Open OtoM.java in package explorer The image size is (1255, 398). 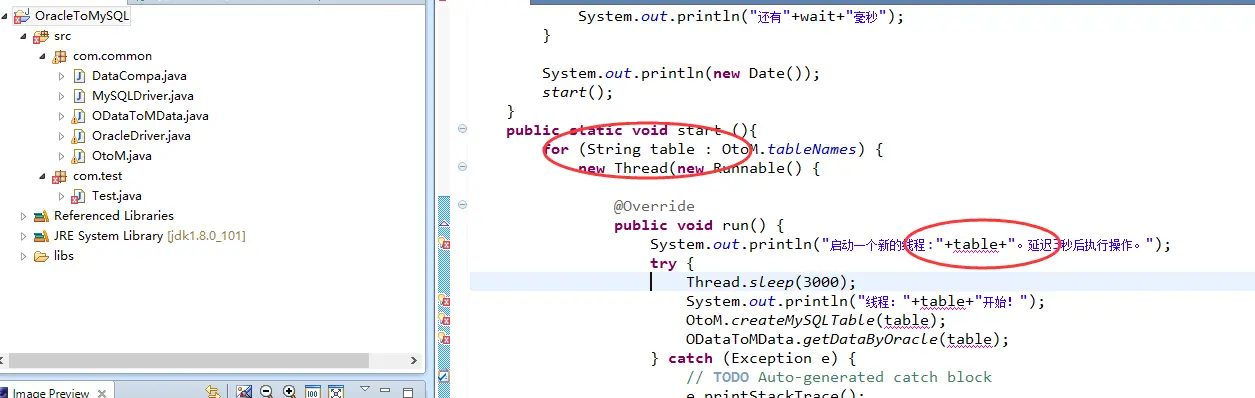point(122,156)
